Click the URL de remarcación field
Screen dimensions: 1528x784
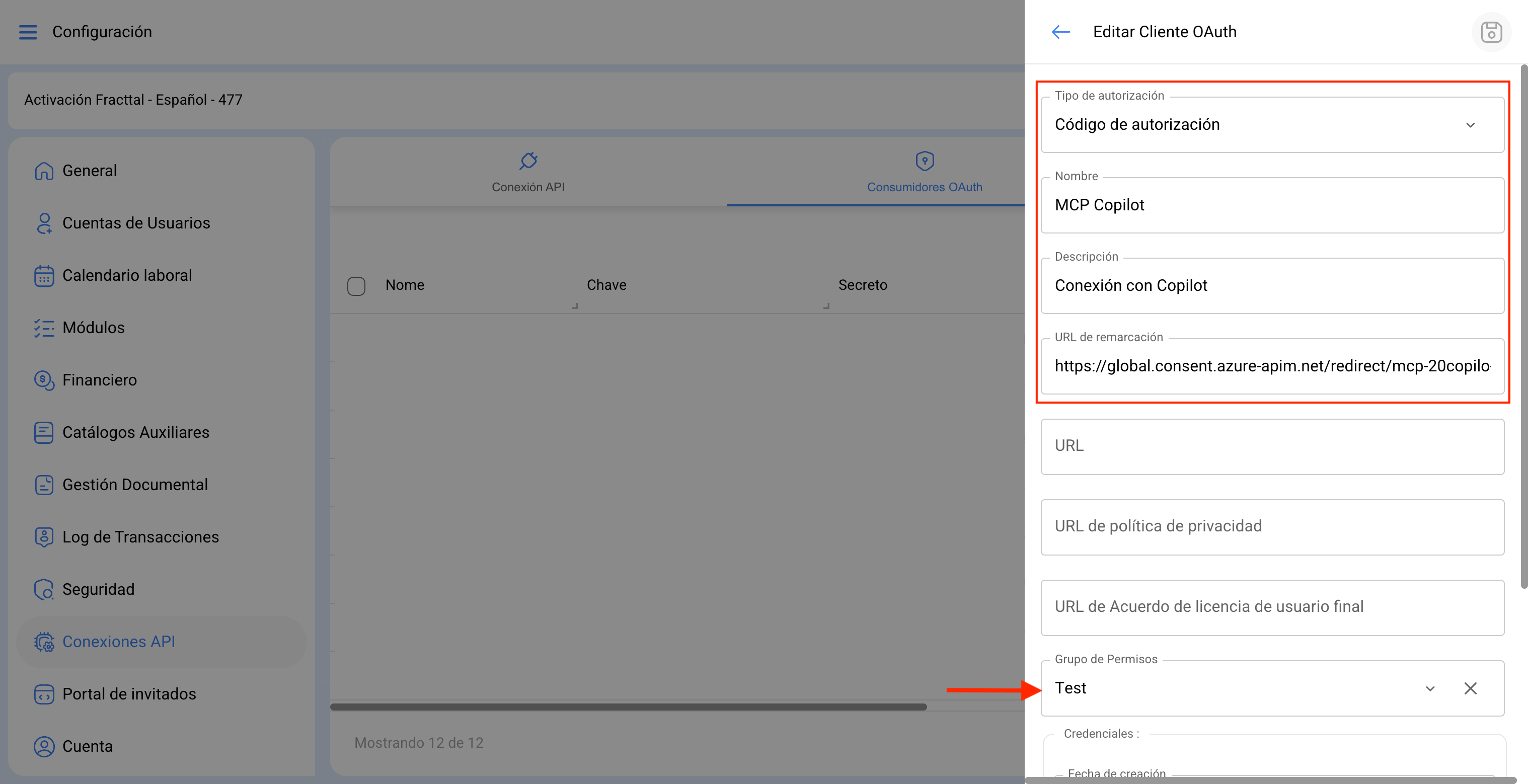1272,366
